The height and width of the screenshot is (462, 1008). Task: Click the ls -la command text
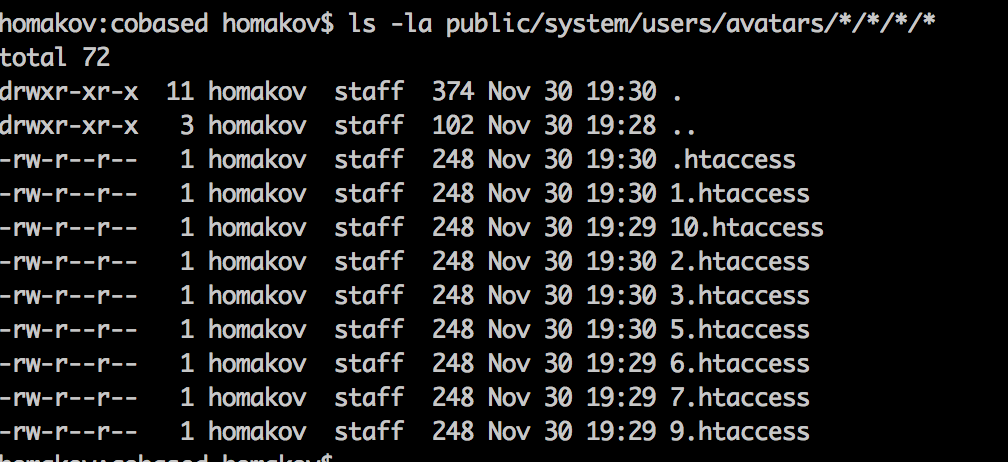[391, 24]
